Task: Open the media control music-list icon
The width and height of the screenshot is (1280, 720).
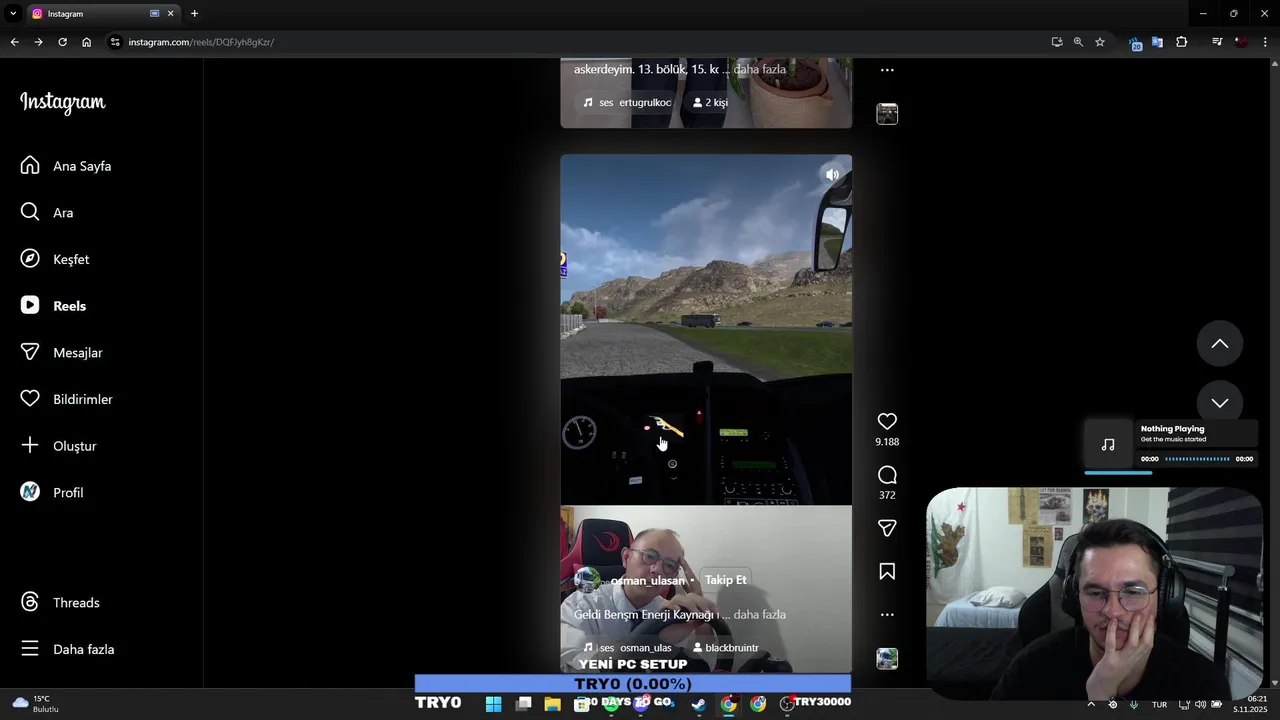Action: tap(1217, 42)
